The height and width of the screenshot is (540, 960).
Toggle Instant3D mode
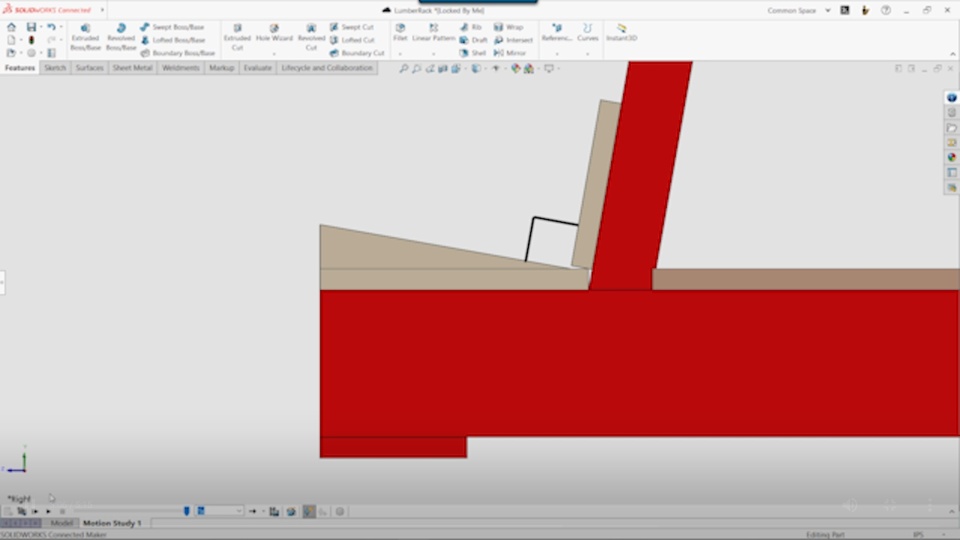pyautogui.click(x=621, y=33)
